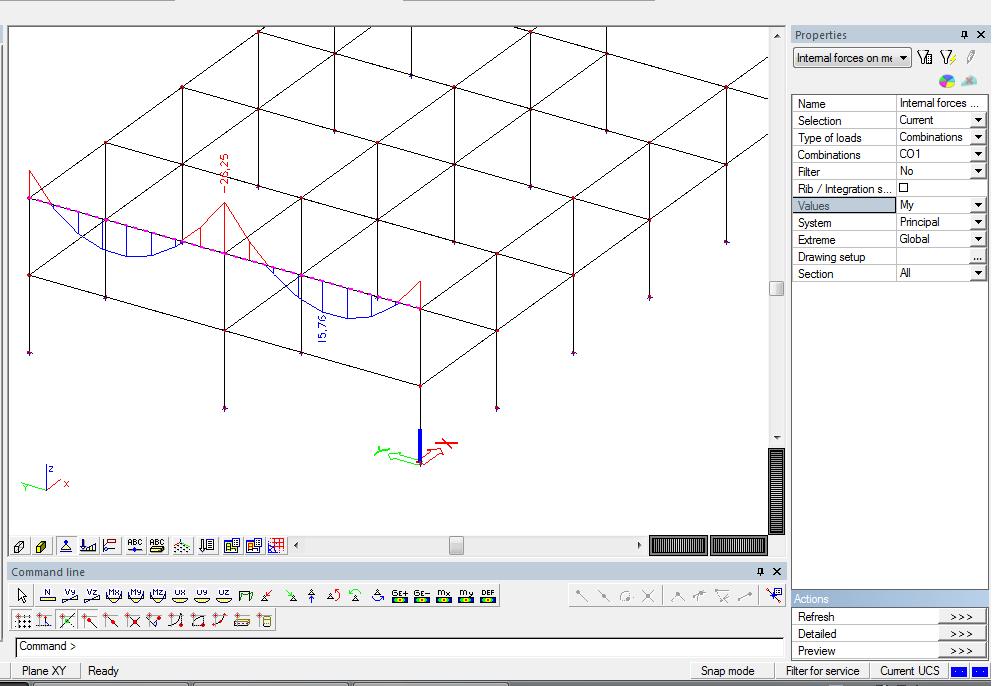Click the colorful pie chart icon in Properties
The image size is (996, 686).
click(x=946, y=81)
